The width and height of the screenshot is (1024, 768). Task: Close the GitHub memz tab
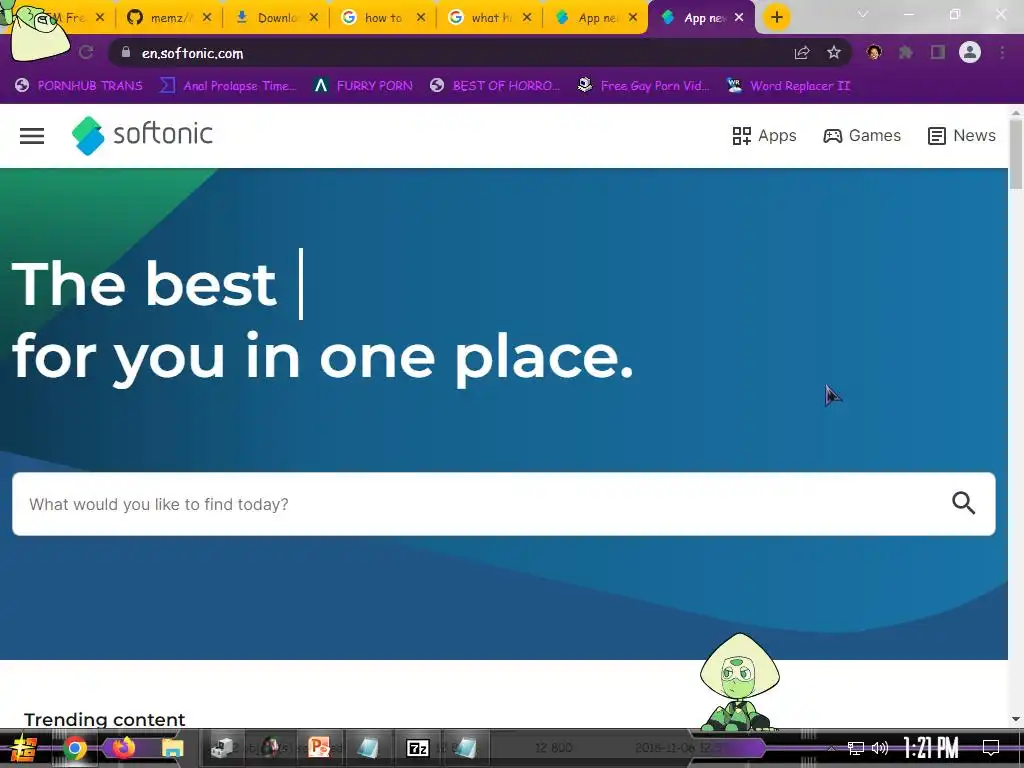(206, 18)
